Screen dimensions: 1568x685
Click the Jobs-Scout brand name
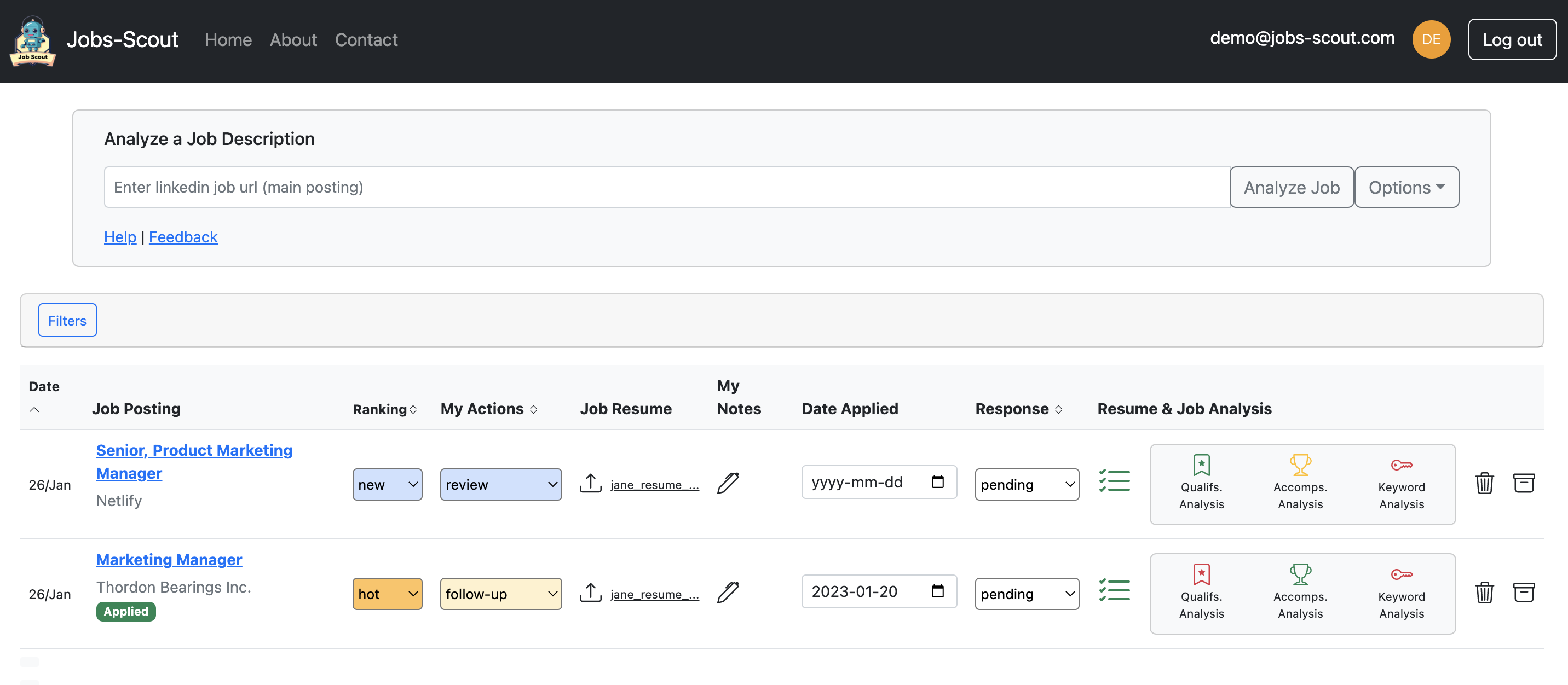pyautogui.click(x=122, y=39)
